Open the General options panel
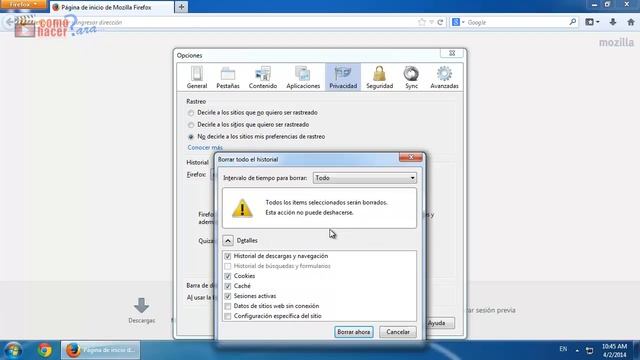 (x=197, y=77)
